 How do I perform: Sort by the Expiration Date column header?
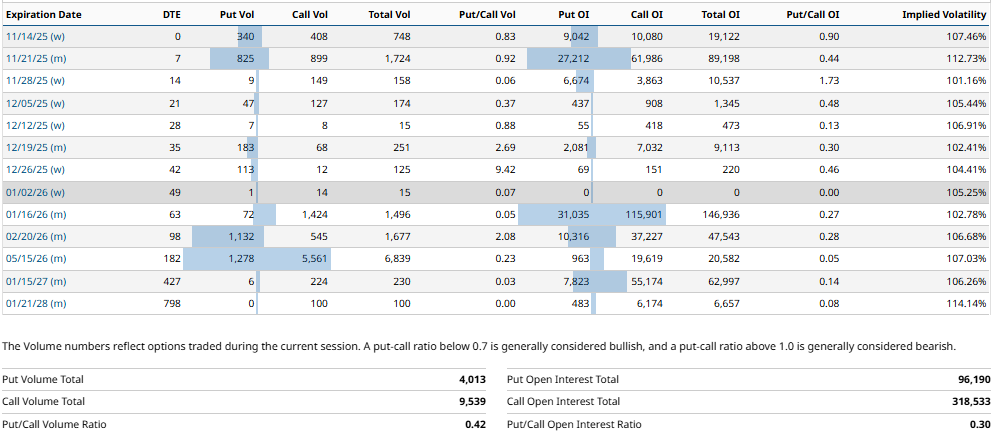click(44, 15)
